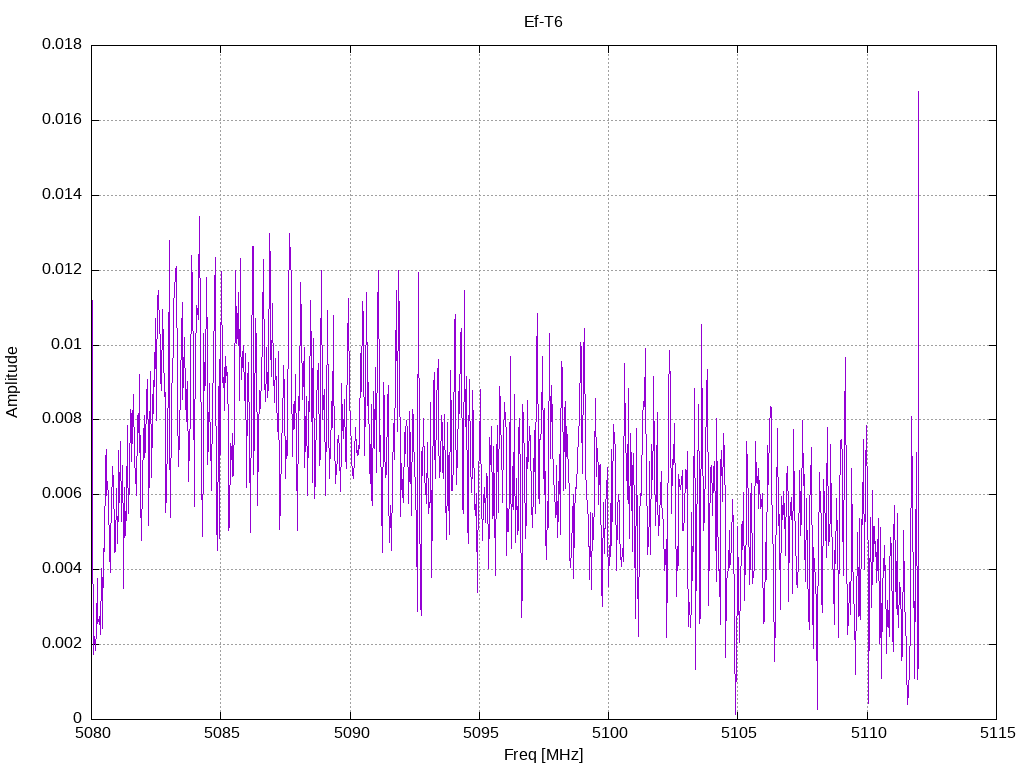Click the x-axis tick label 5110

[x=869, y=733]
